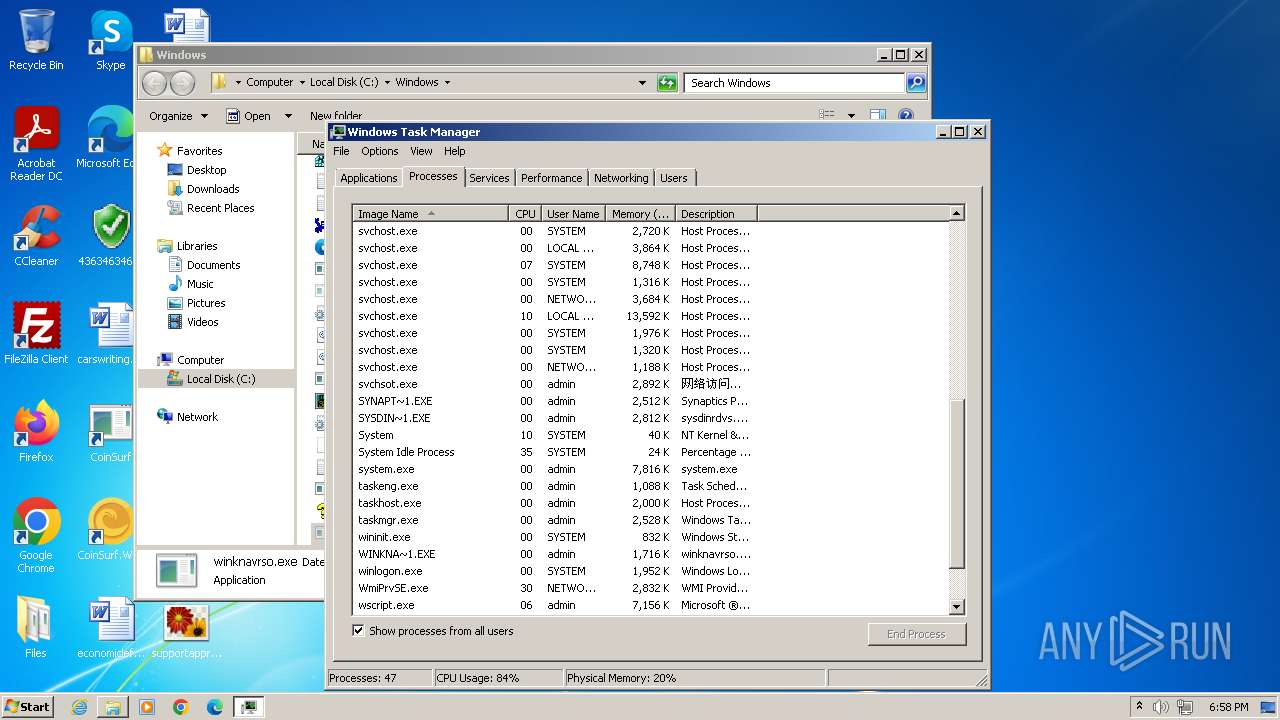Expand the Local Disk (C:) breadcrumb arrow

pyautogui.click(x=387, y=83)
